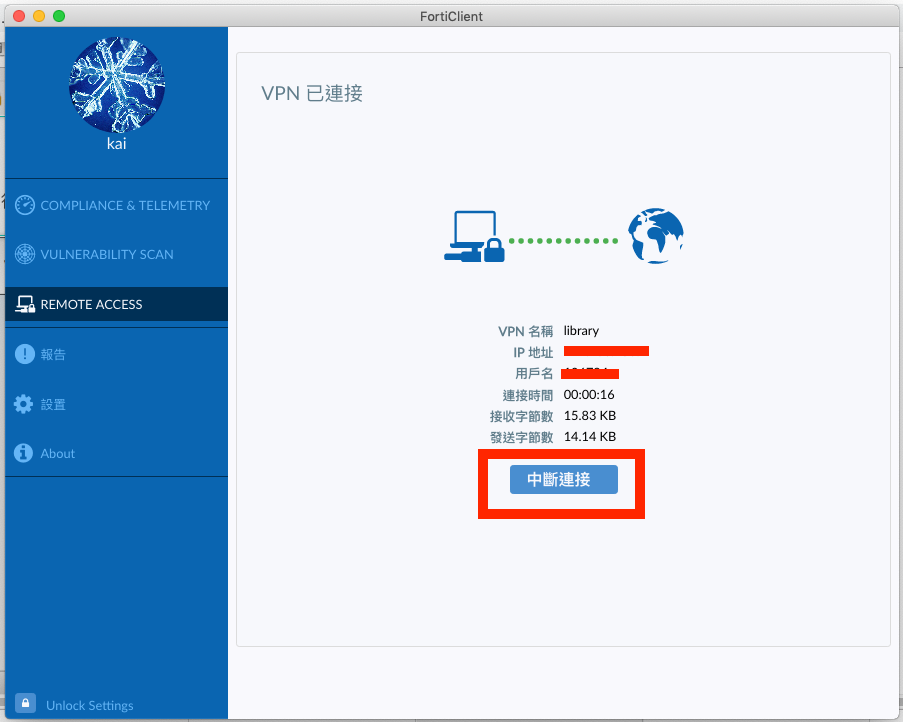Click the 接收字節數 label
The height and width of the screenshot is (722, 903).
521,416
